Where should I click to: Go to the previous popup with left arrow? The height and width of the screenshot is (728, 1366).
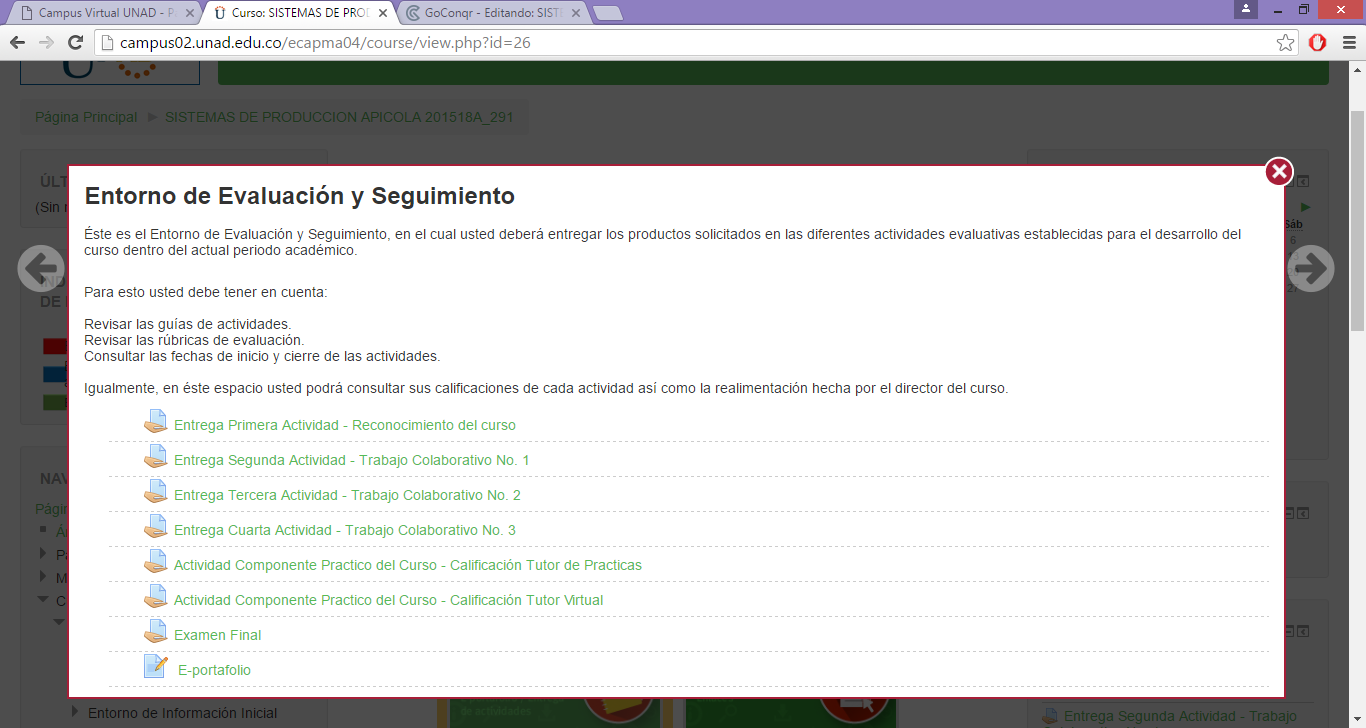pyautogui.click(x=41, y=268)
